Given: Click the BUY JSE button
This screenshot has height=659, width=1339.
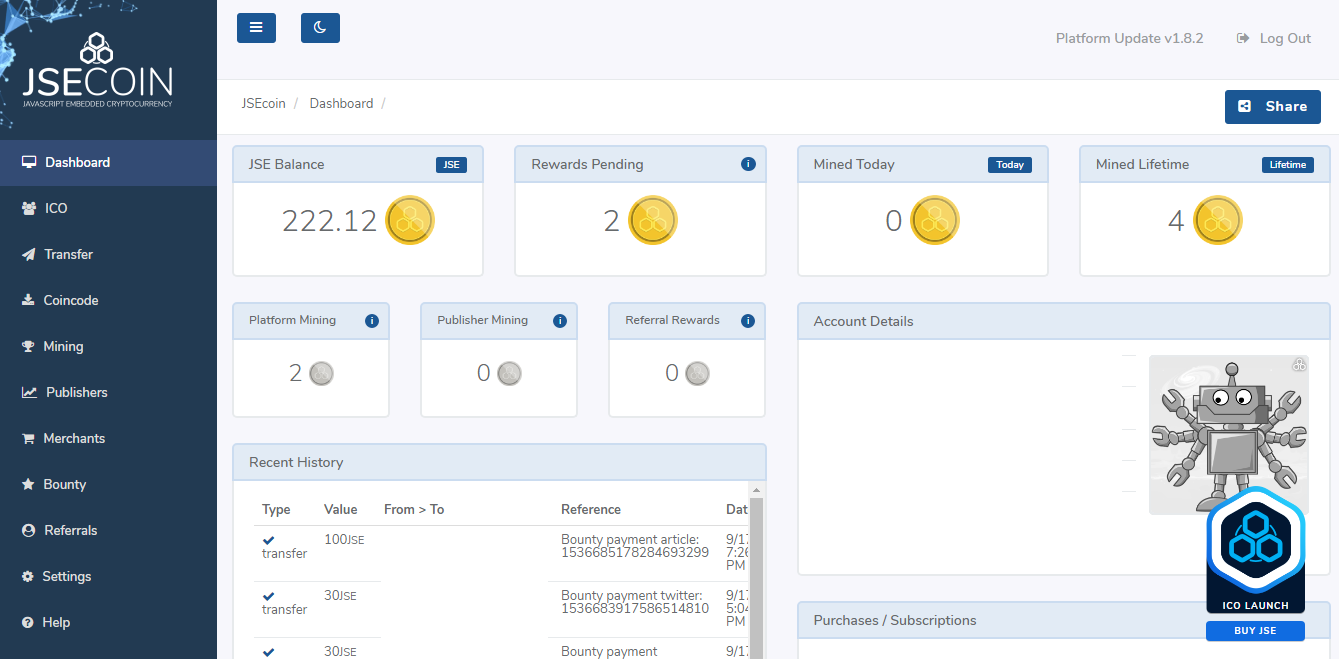Looking at the screenshot, I should (x=1255, y=631).
